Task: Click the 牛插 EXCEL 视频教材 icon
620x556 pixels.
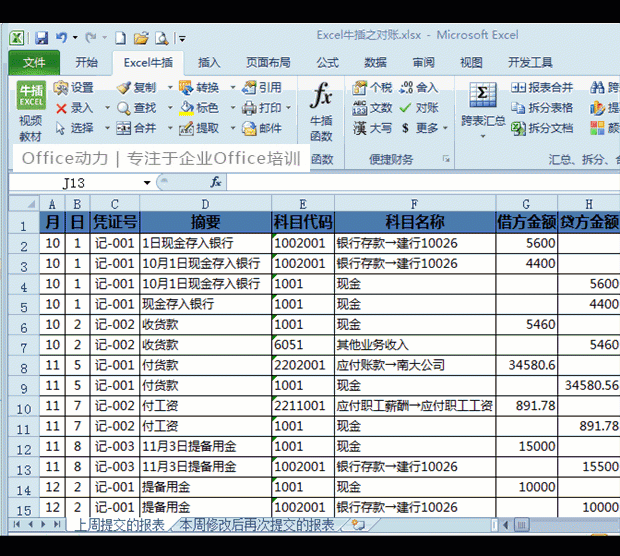Action: (31, 95)
